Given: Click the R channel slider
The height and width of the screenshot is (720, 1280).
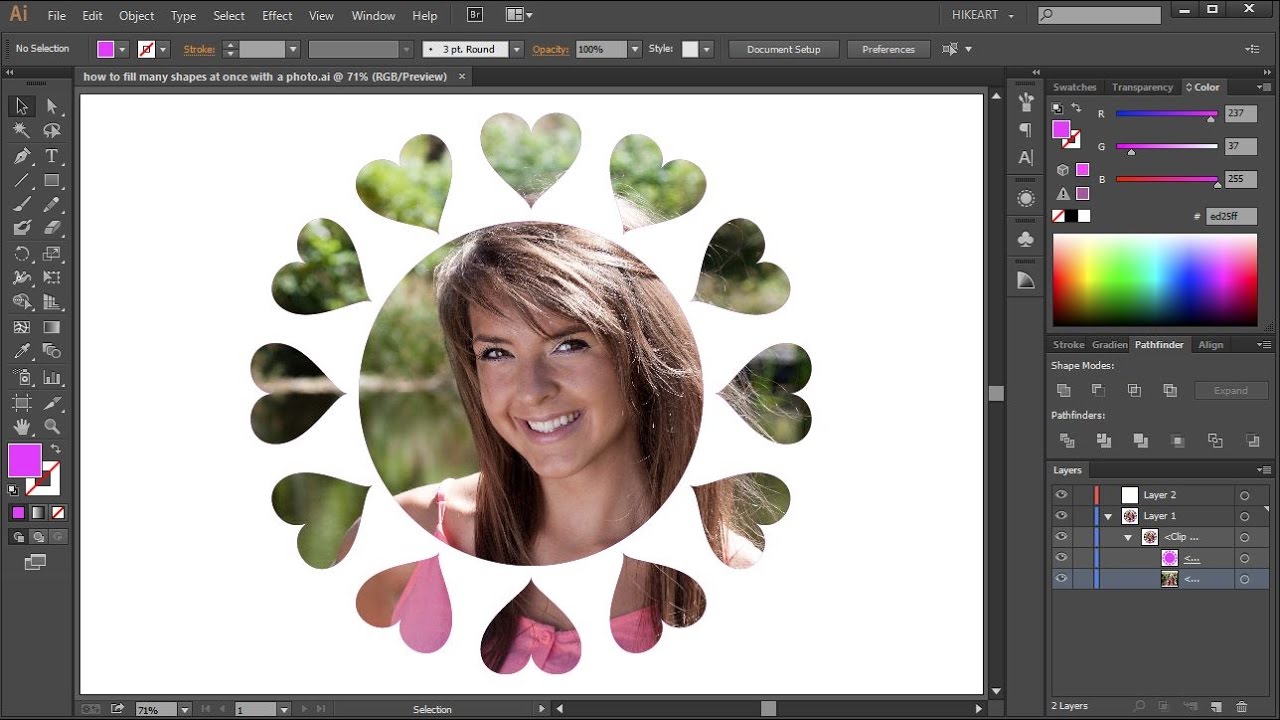Looking at the screenshot, I should tap(1166, 114).
